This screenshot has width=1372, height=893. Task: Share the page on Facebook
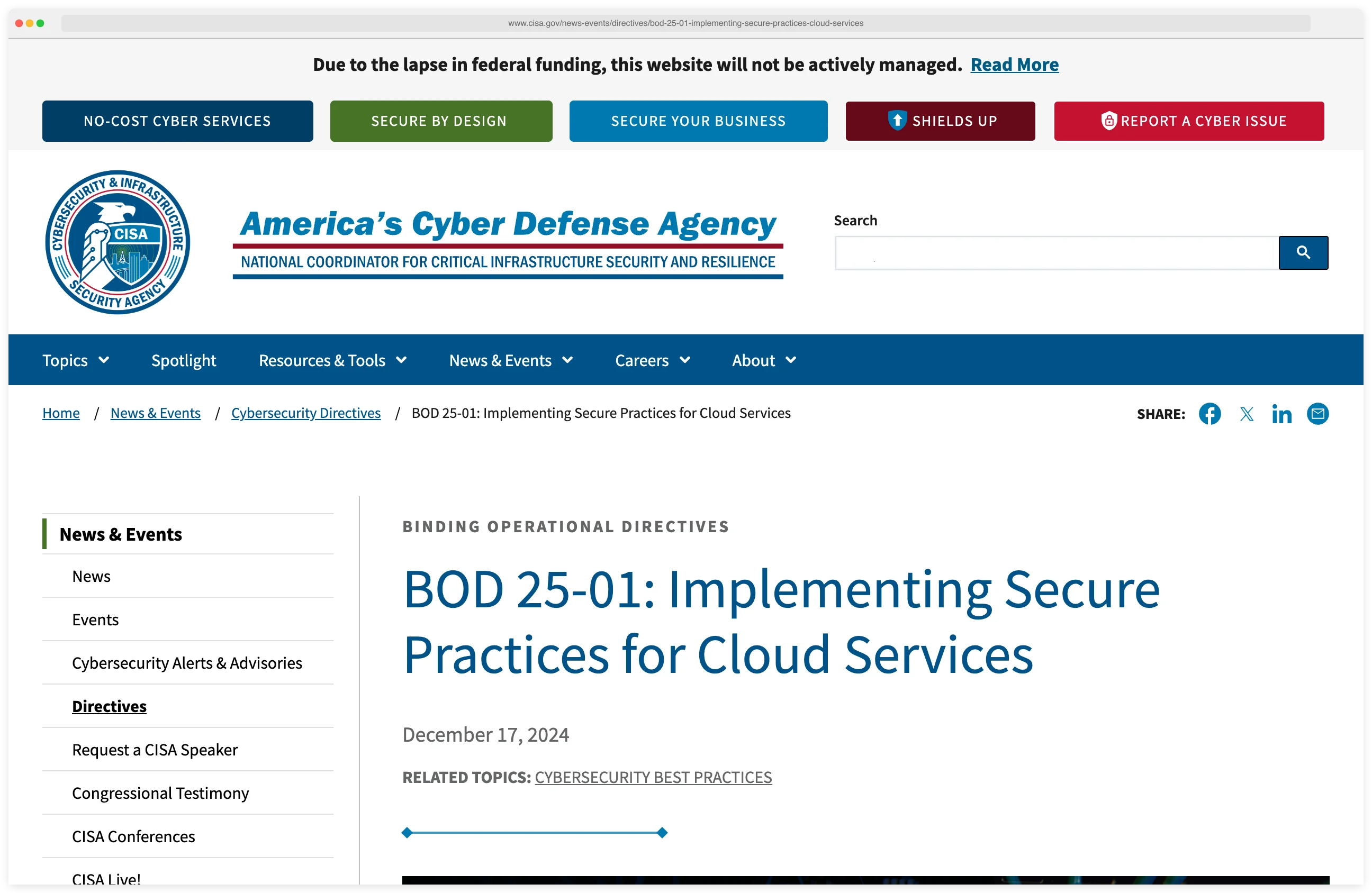coord(1209,414)
